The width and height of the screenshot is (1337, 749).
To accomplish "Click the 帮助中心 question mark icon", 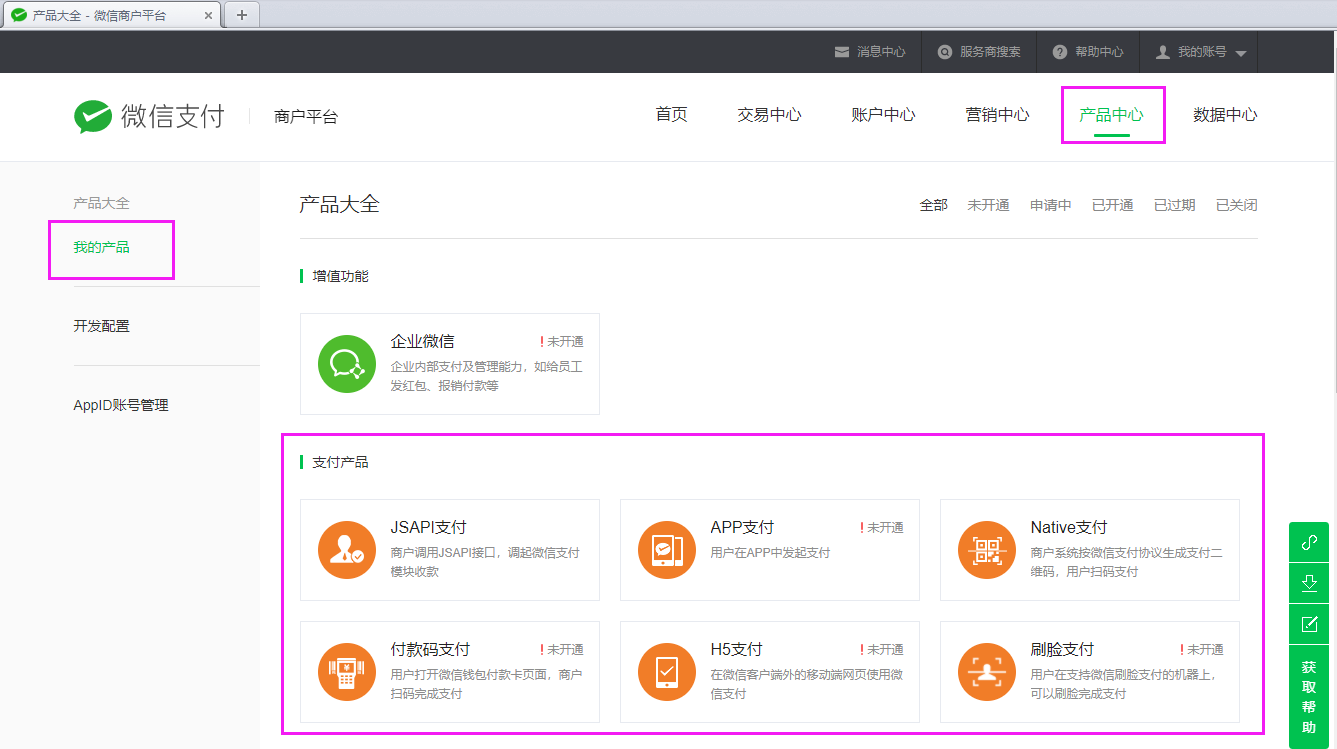I will [x=1060, y=52].
